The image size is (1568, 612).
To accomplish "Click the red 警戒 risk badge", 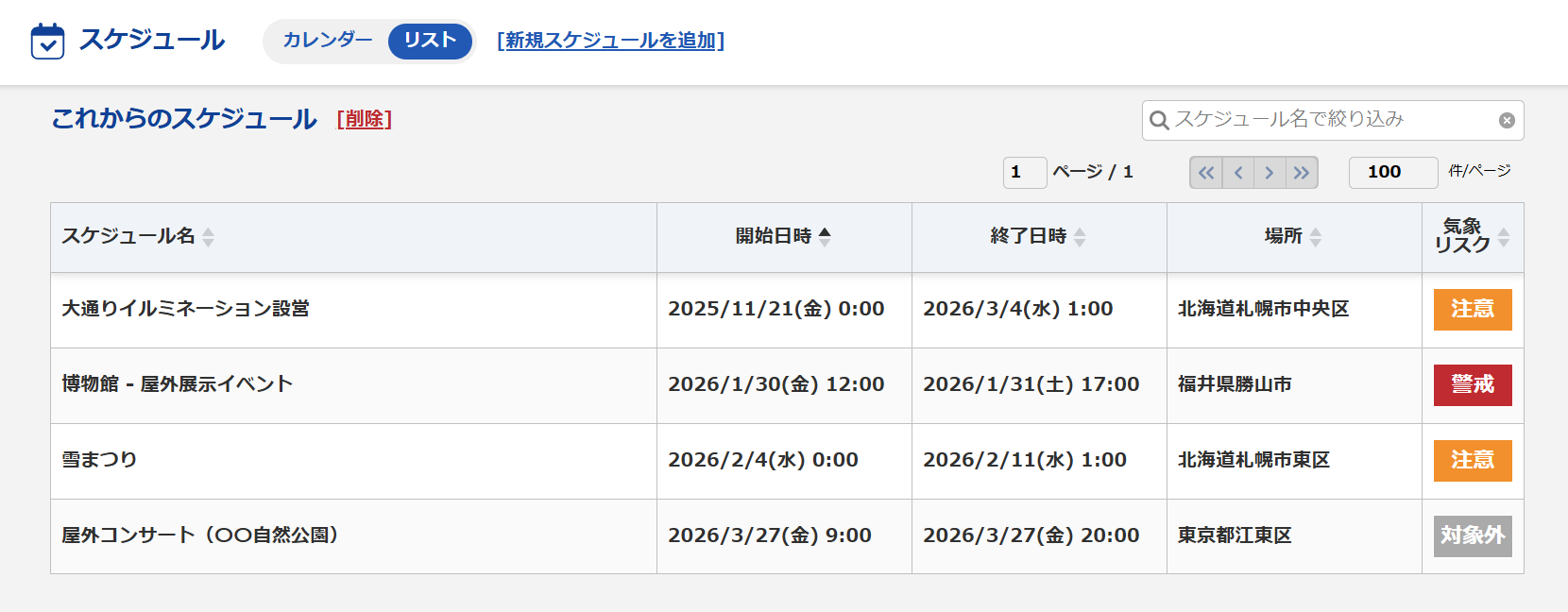I will tap(1472, 384).
